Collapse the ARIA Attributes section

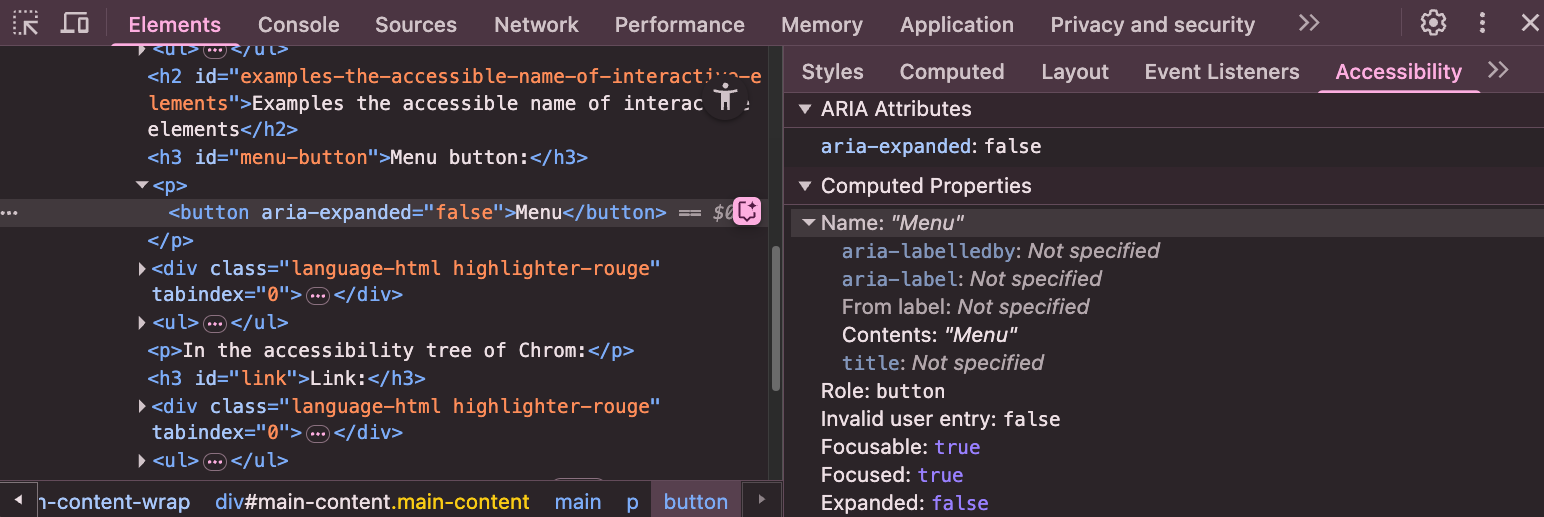(805, 109)
